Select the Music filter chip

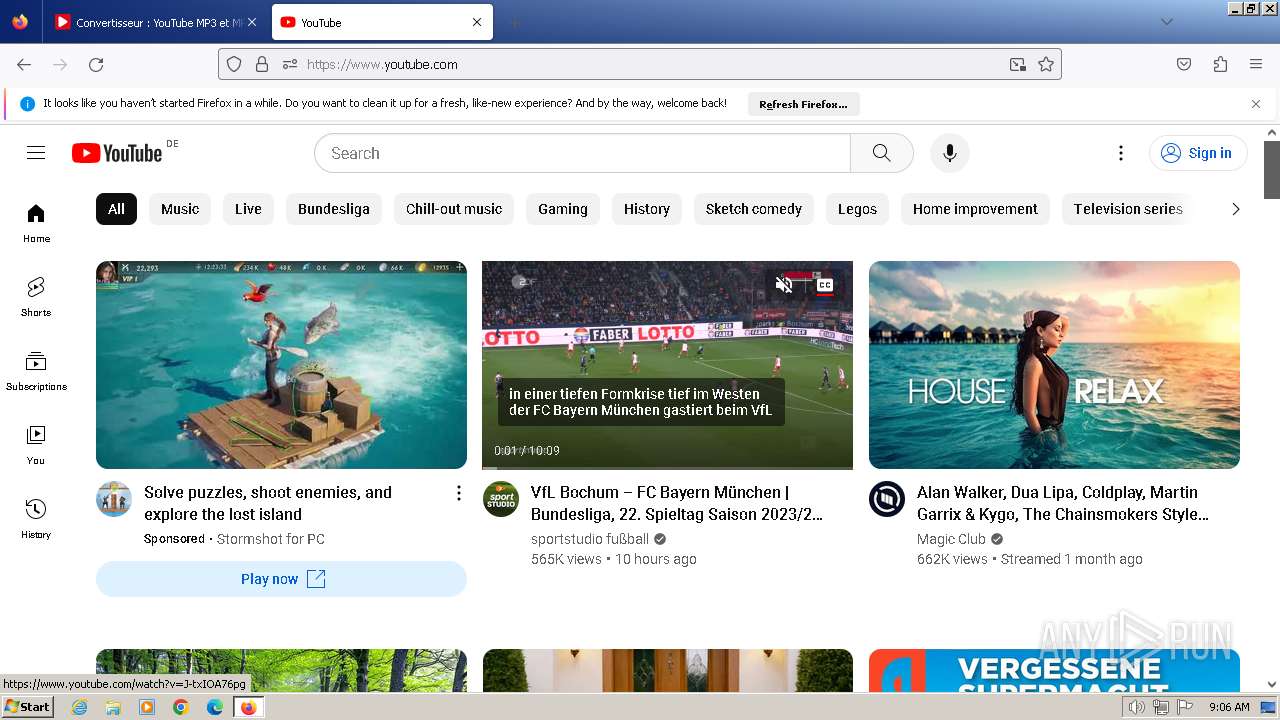[x=180, y=209]
